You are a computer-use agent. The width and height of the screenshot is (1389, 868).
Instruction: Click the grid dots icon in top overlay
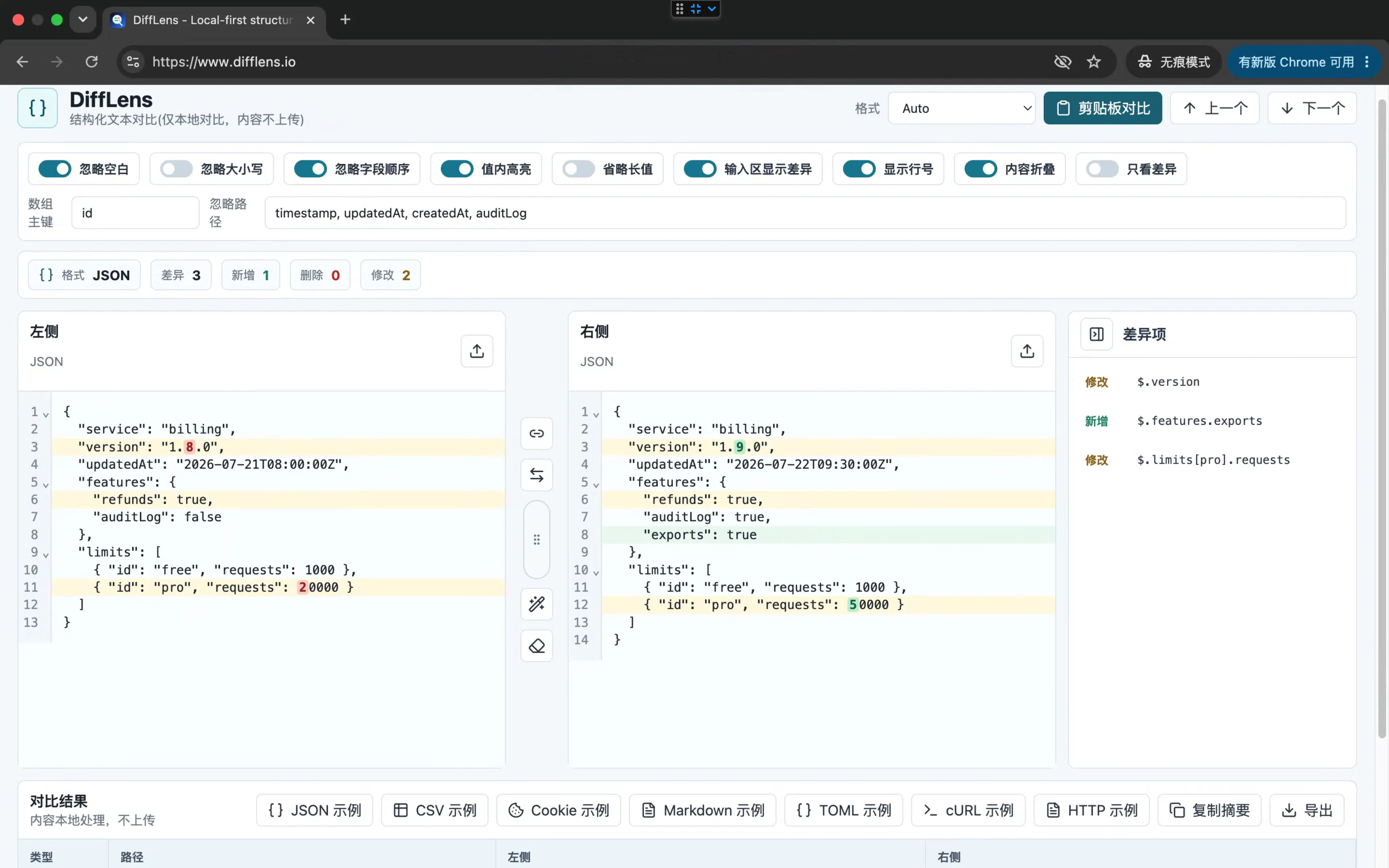pos(680,8)
